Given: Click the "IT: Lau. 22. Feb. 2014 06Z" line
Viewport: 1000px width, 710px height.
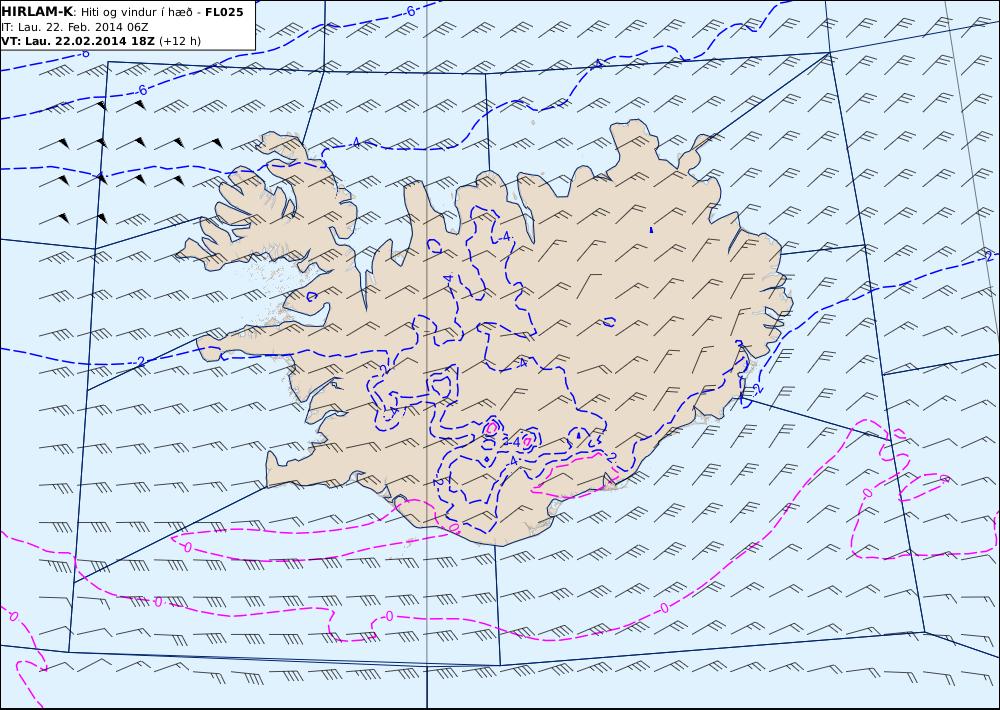Looking at the screenshot, I should pos(75,27).
